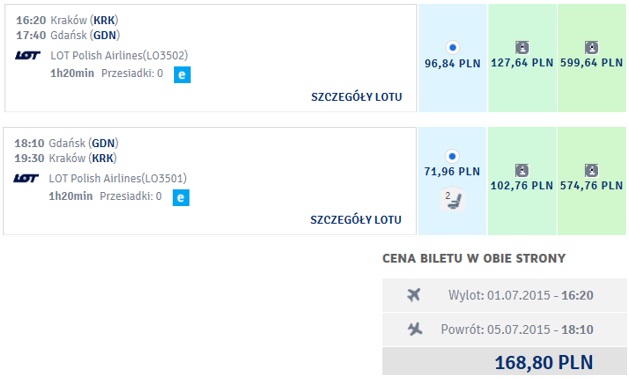The height and width of the screenshot is (379, 629).
Task: Open SZCZEGÓŁY LOTU for flight LO3502
Action: point(357,97)
